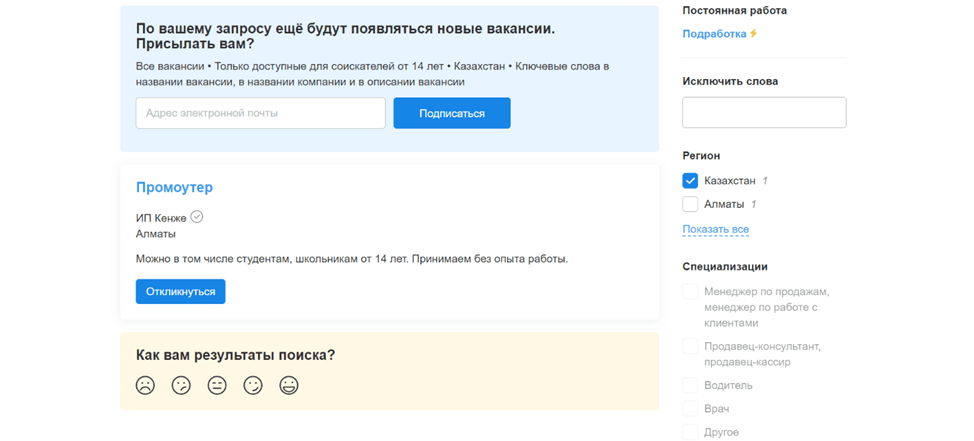Click the lightning icon next to Подработка
Viewport: 974px width, 441px height.
753,34
